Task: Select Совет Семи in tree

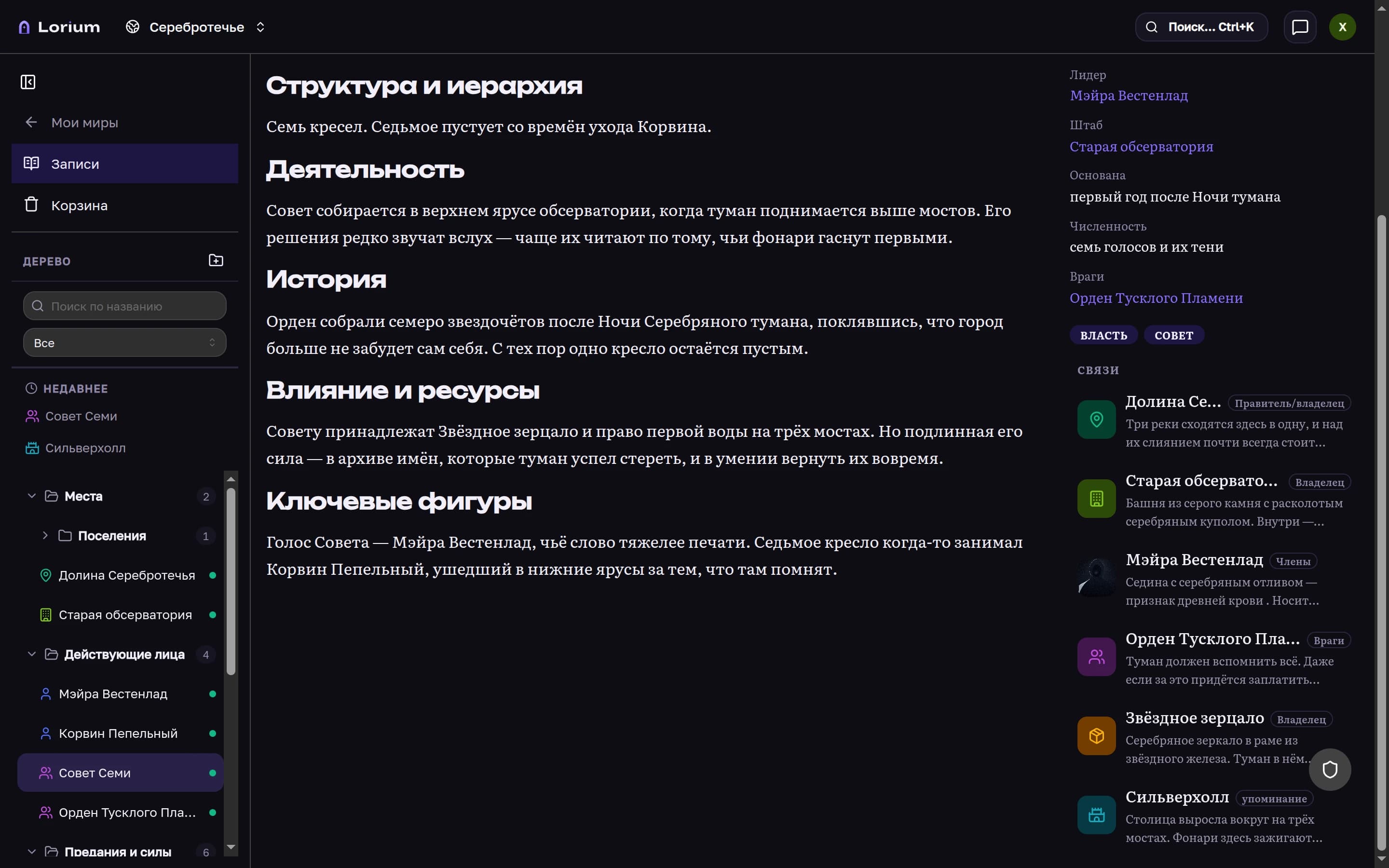Action: pos(121,773)
